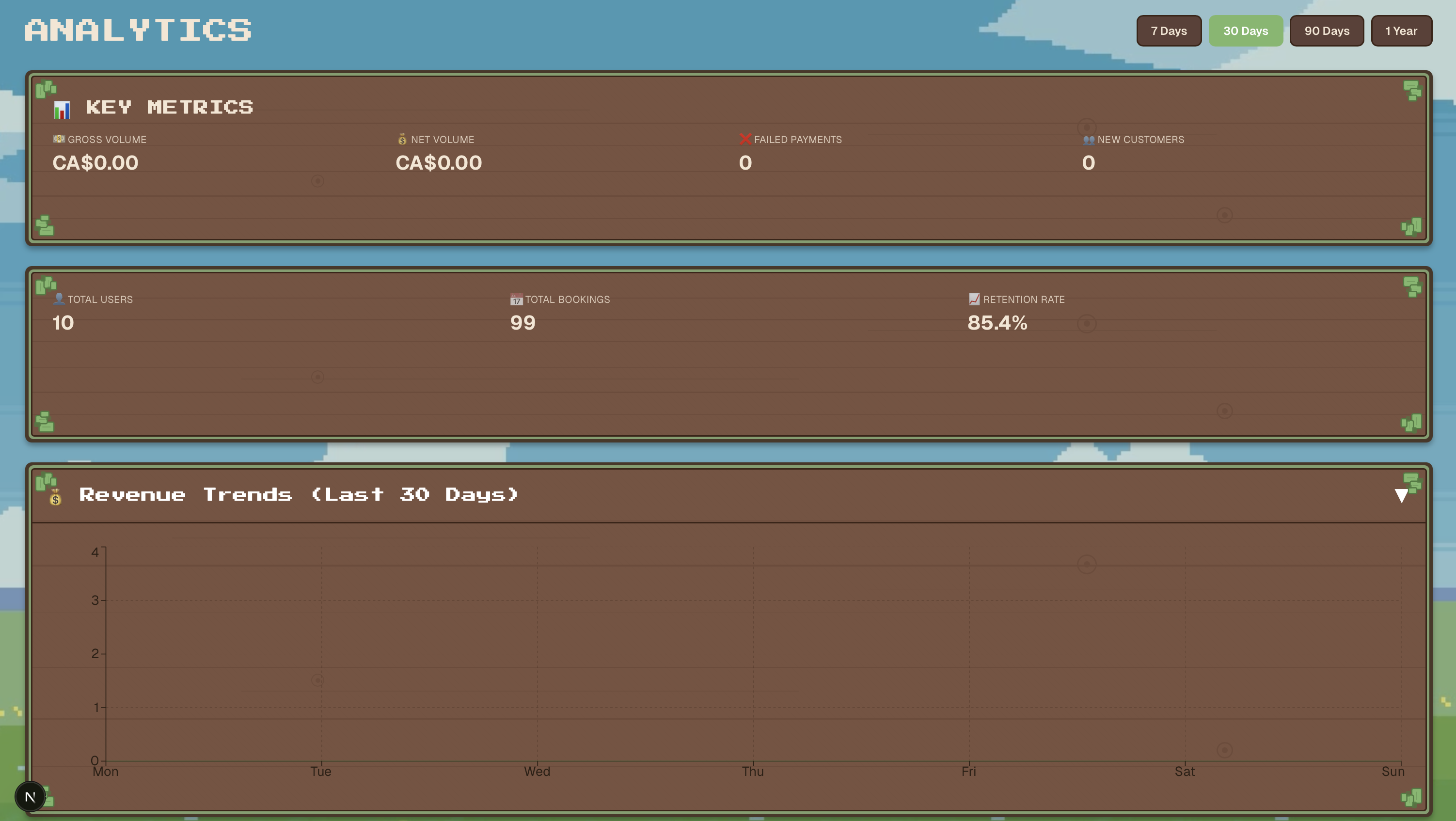This screenshot has height=821, width=1456.
Task: Open the Next.js dev tools badge
Action: 30,797
